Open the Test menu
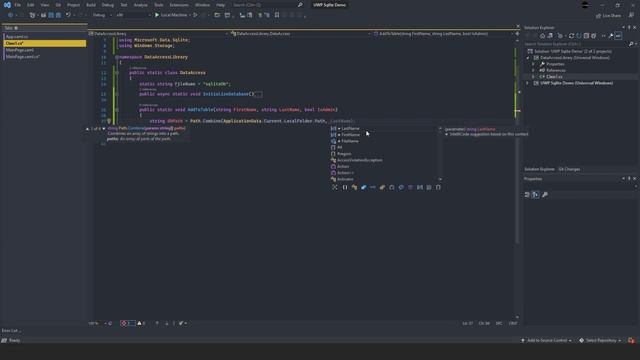The width and height of the screenshot is (640, 360). tap(124, 5)
